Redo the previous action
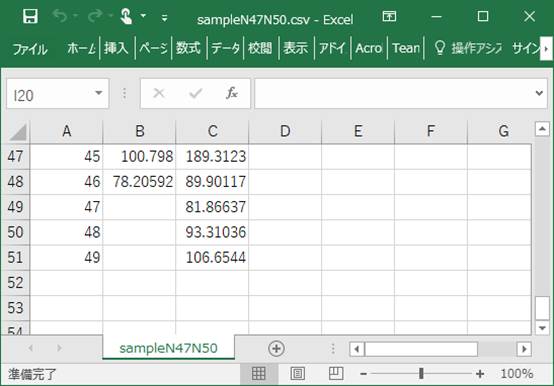554x386 pixels. [95, 16]
